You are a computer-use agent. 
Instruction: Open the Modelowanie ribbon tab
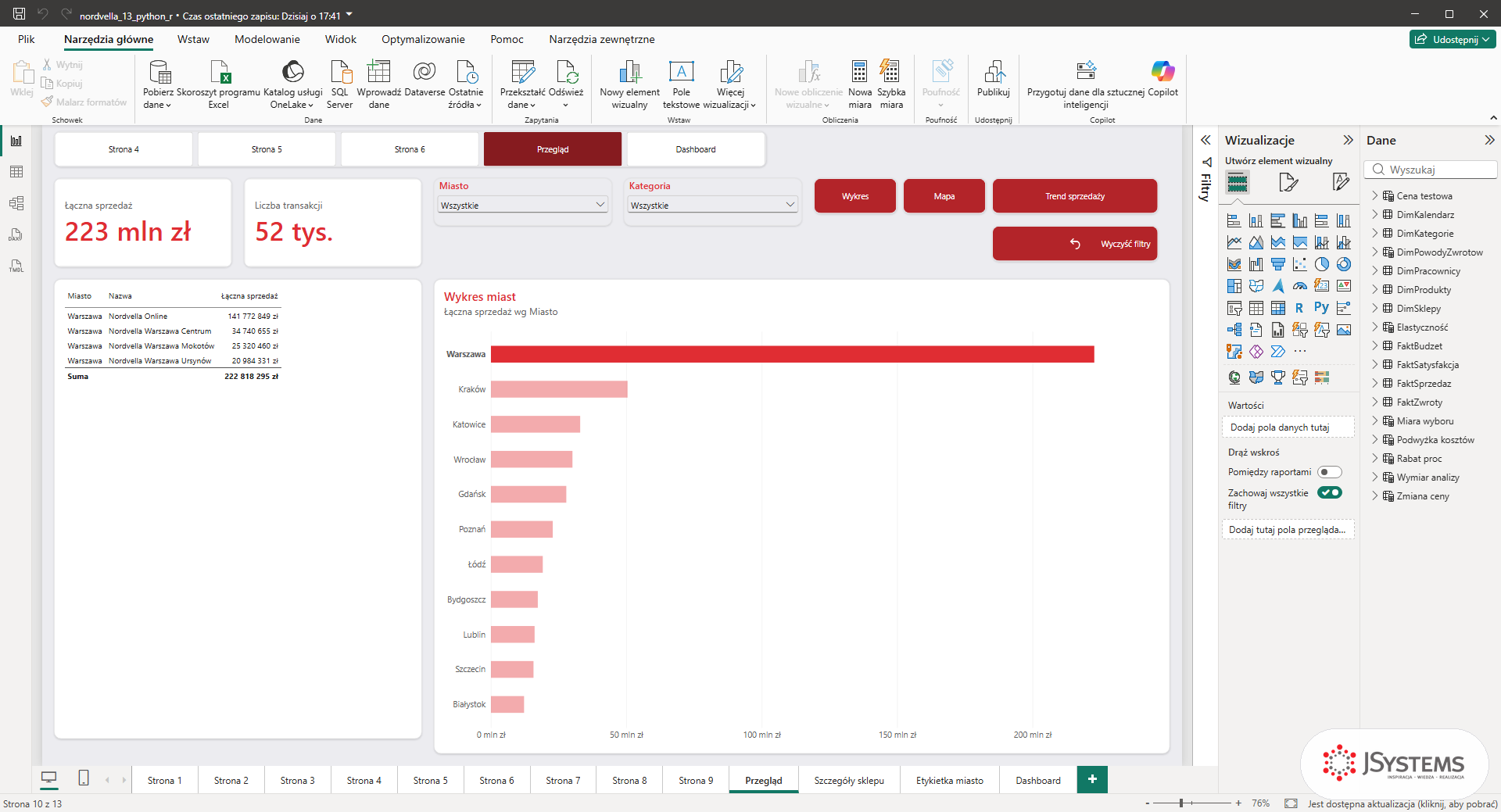point(267,39)
